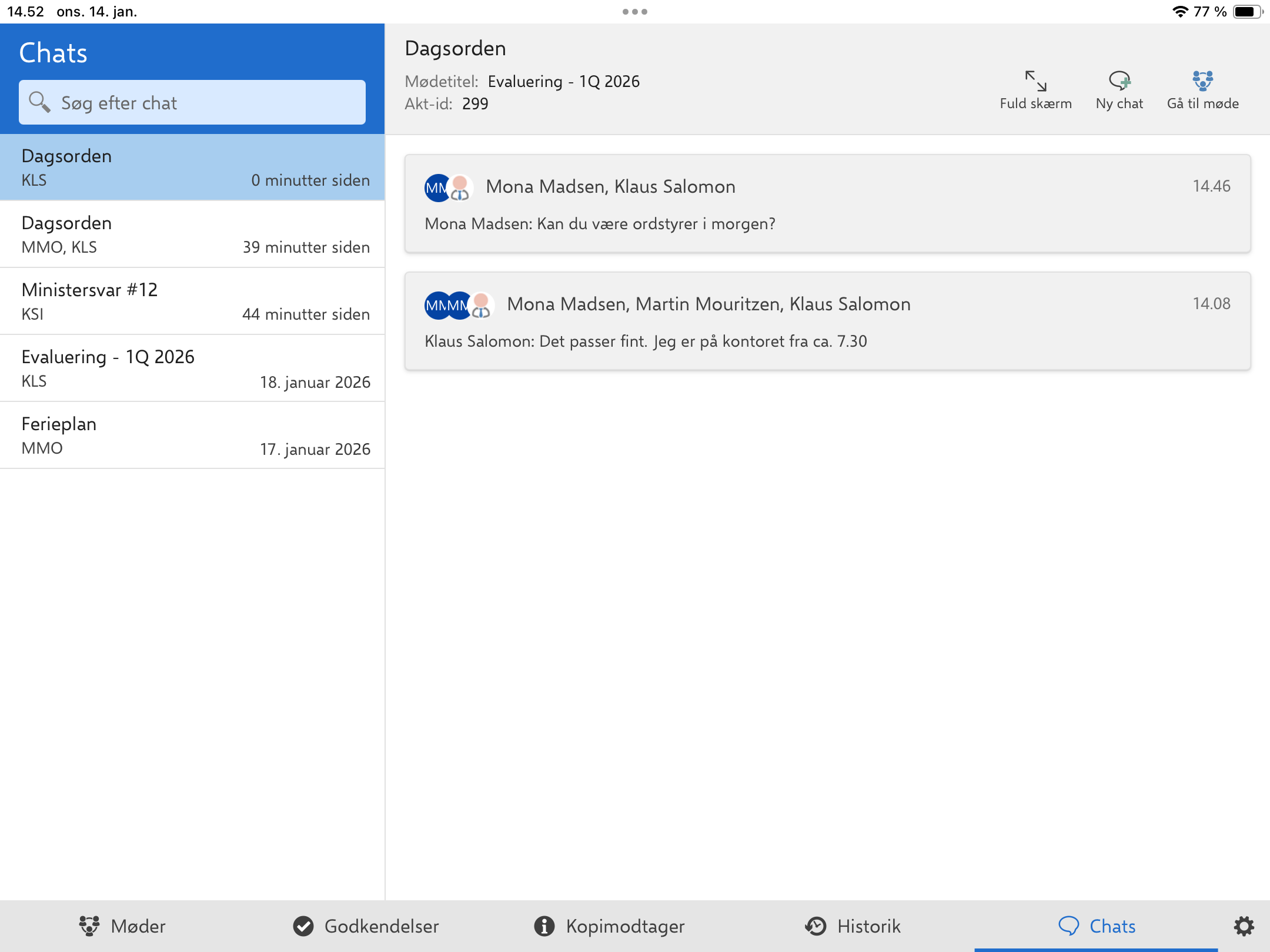Select Chats tab in bottom bar
This screenshot has height=952, width=1270.
pos(1097,926)
